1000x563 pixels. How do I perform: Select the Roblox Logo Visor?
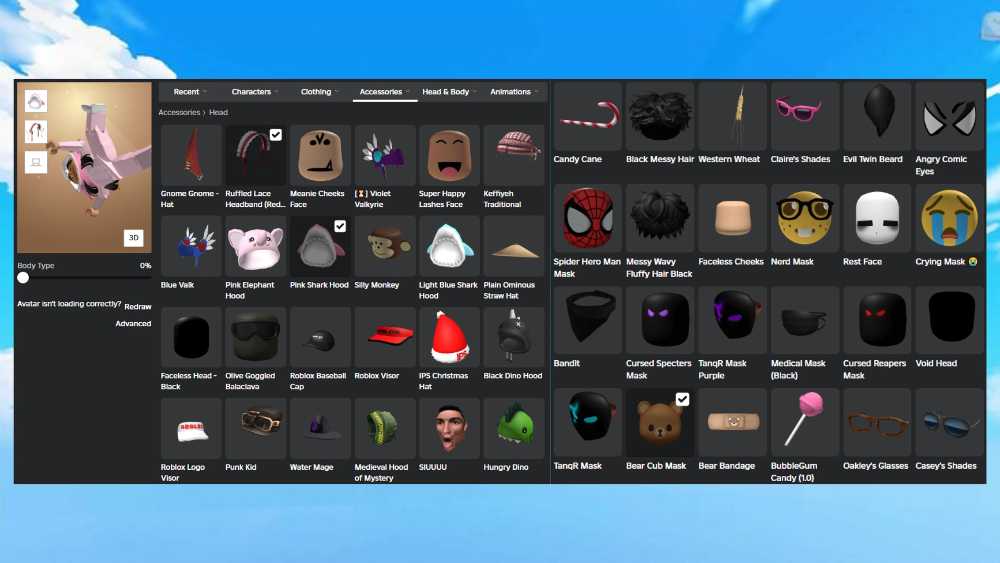191,428
